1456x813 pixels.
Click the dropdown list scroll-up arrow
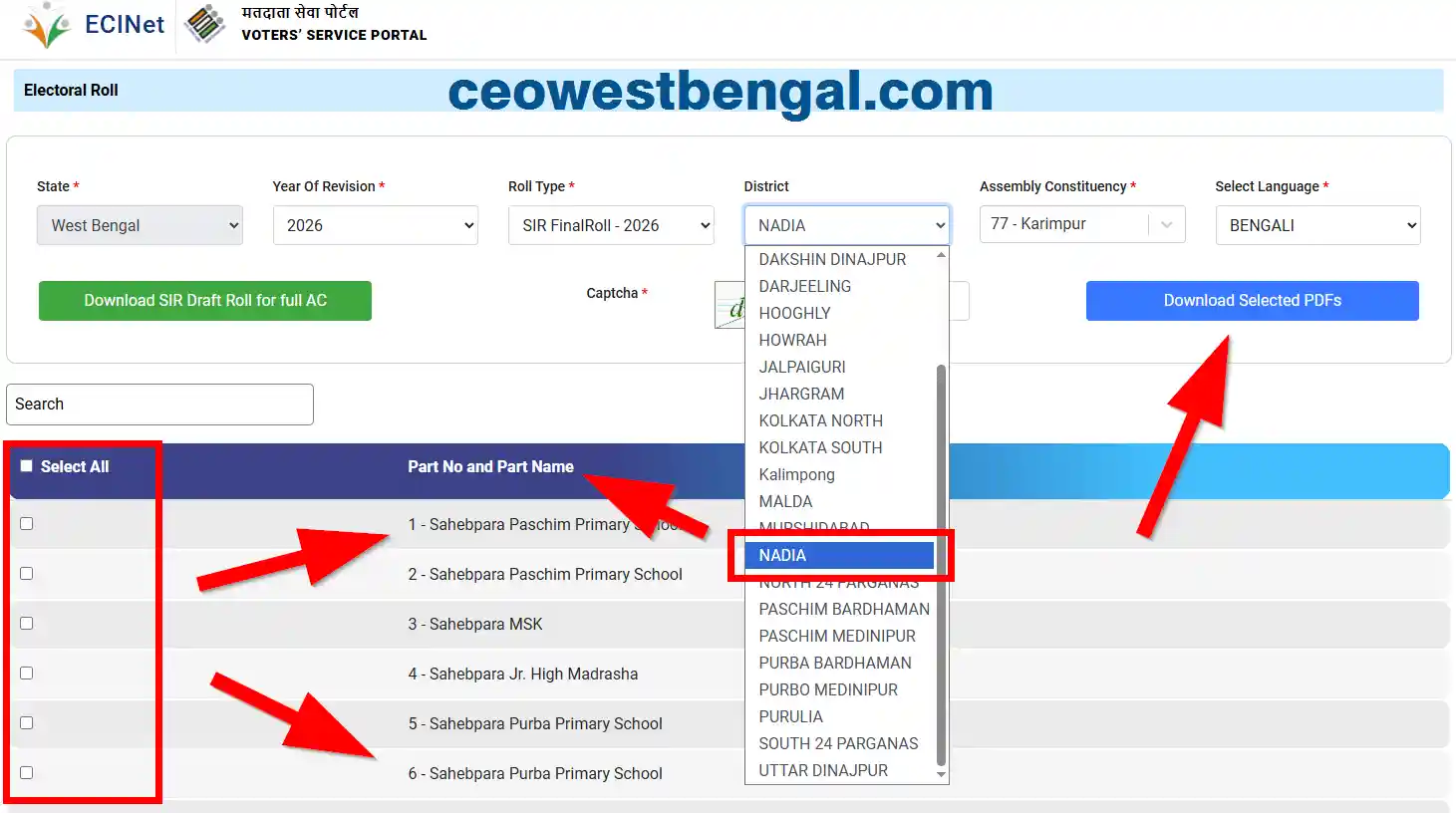(940, 257)
